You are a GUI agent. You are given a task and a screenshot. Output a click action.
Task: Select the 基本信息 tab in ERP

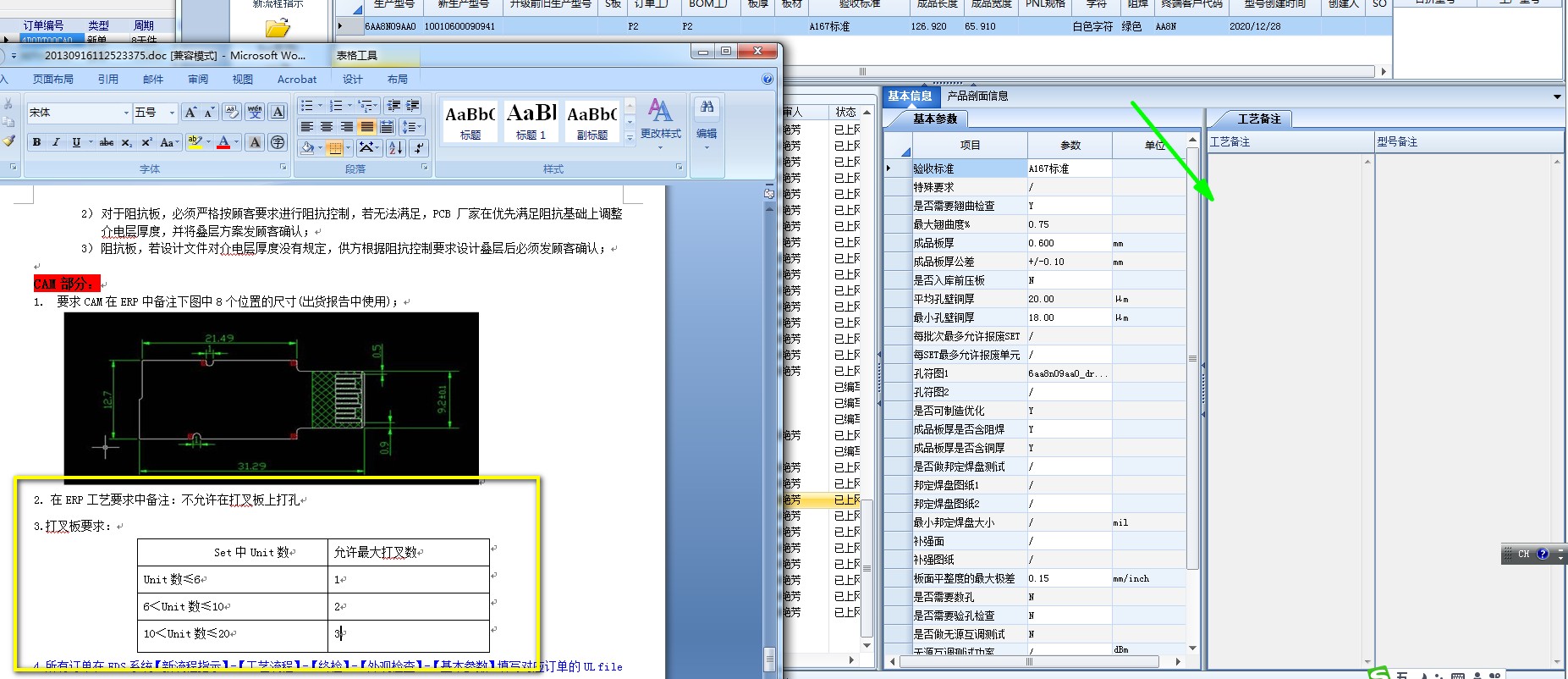(910, 96)
